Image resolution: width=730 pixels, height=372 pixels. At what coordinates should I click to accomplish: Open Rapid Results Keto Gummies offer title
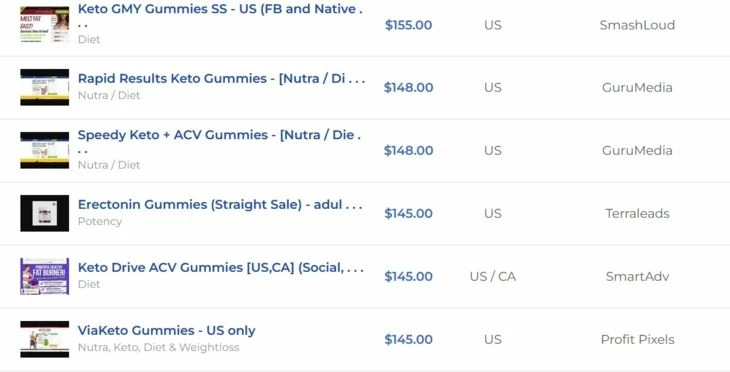click(221, 78)
